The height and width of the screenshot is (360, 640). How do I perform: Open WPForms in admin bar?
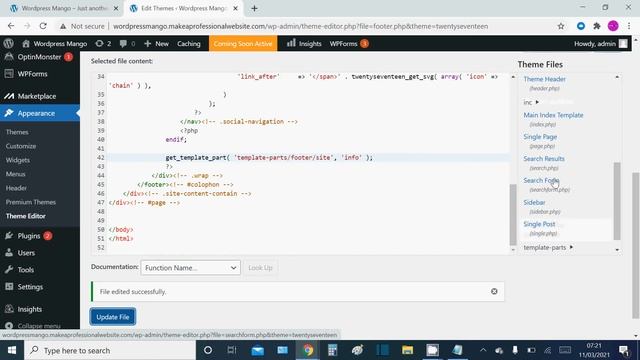point(349,43)
